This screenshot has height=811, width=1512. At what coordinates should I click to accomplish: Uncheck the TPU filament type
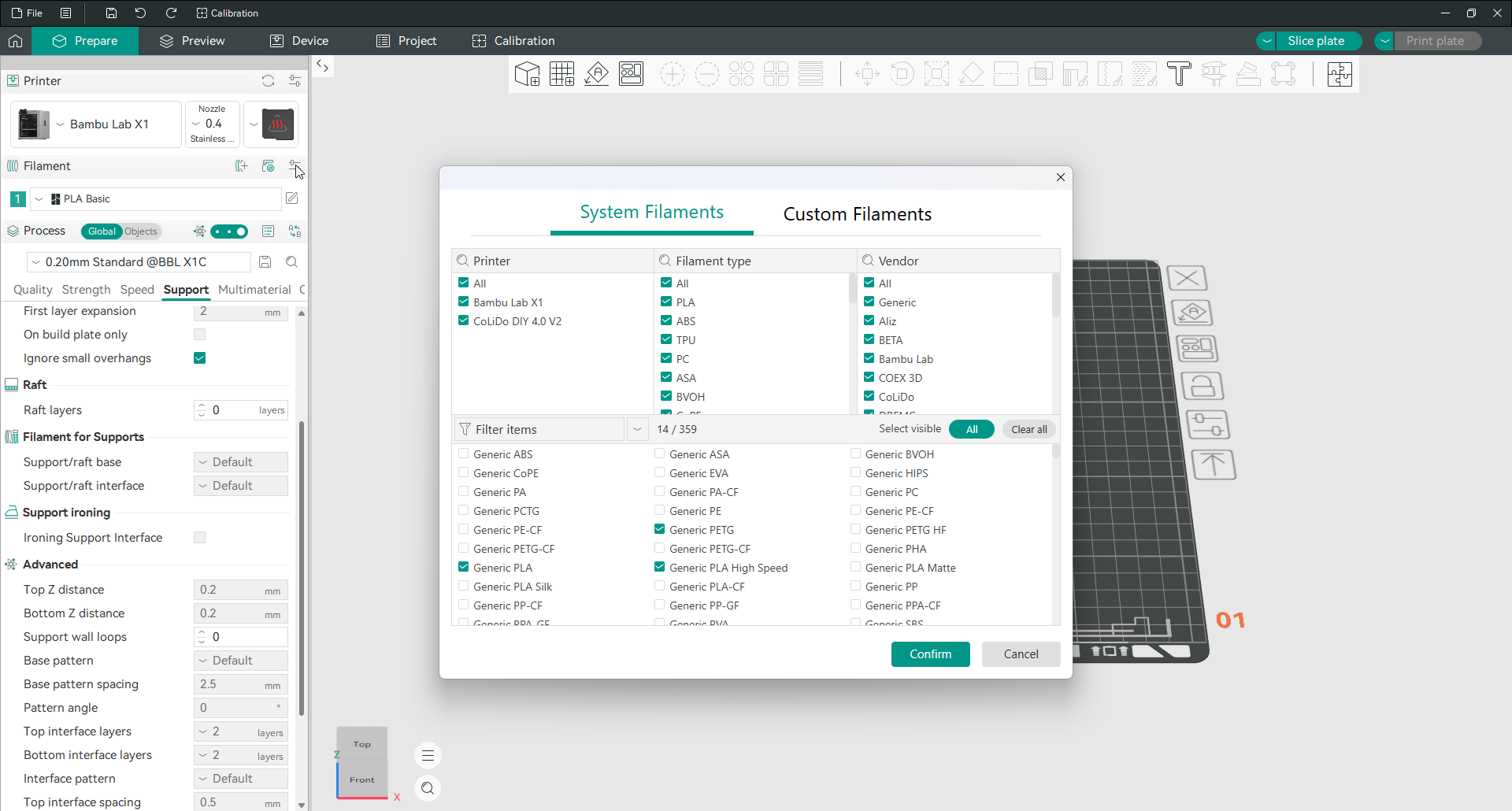[x=666, y=340]
